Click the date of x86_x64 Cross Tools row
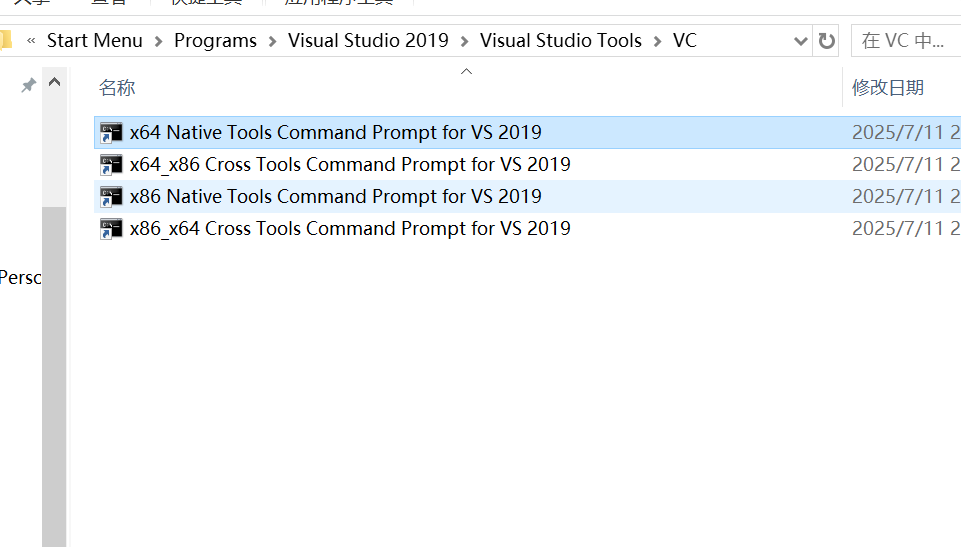This screenshot has width=961, height=547. click(x=906, y=228)
